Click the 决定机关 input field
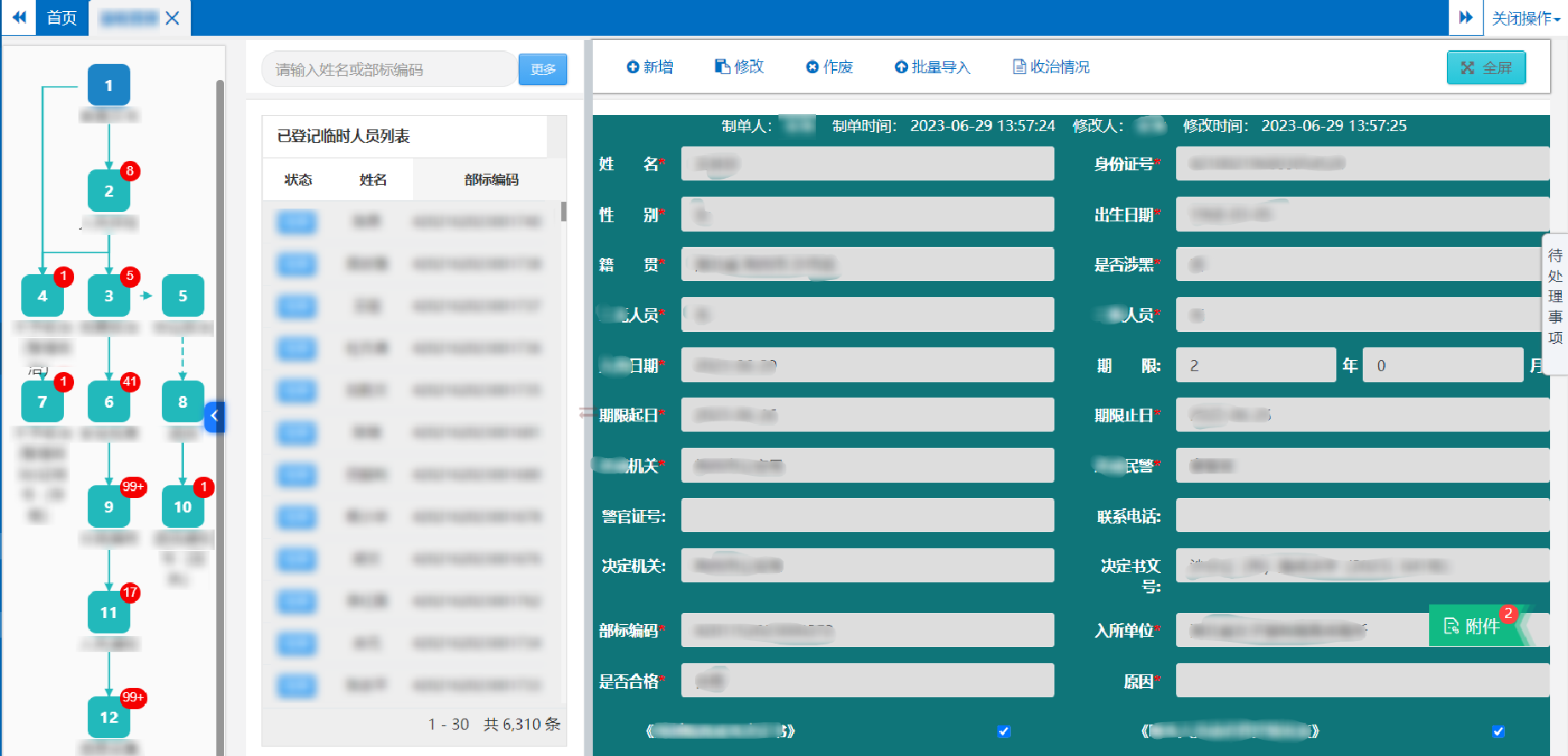This screenshot has height=756, width=1568. tap(867, 565)
